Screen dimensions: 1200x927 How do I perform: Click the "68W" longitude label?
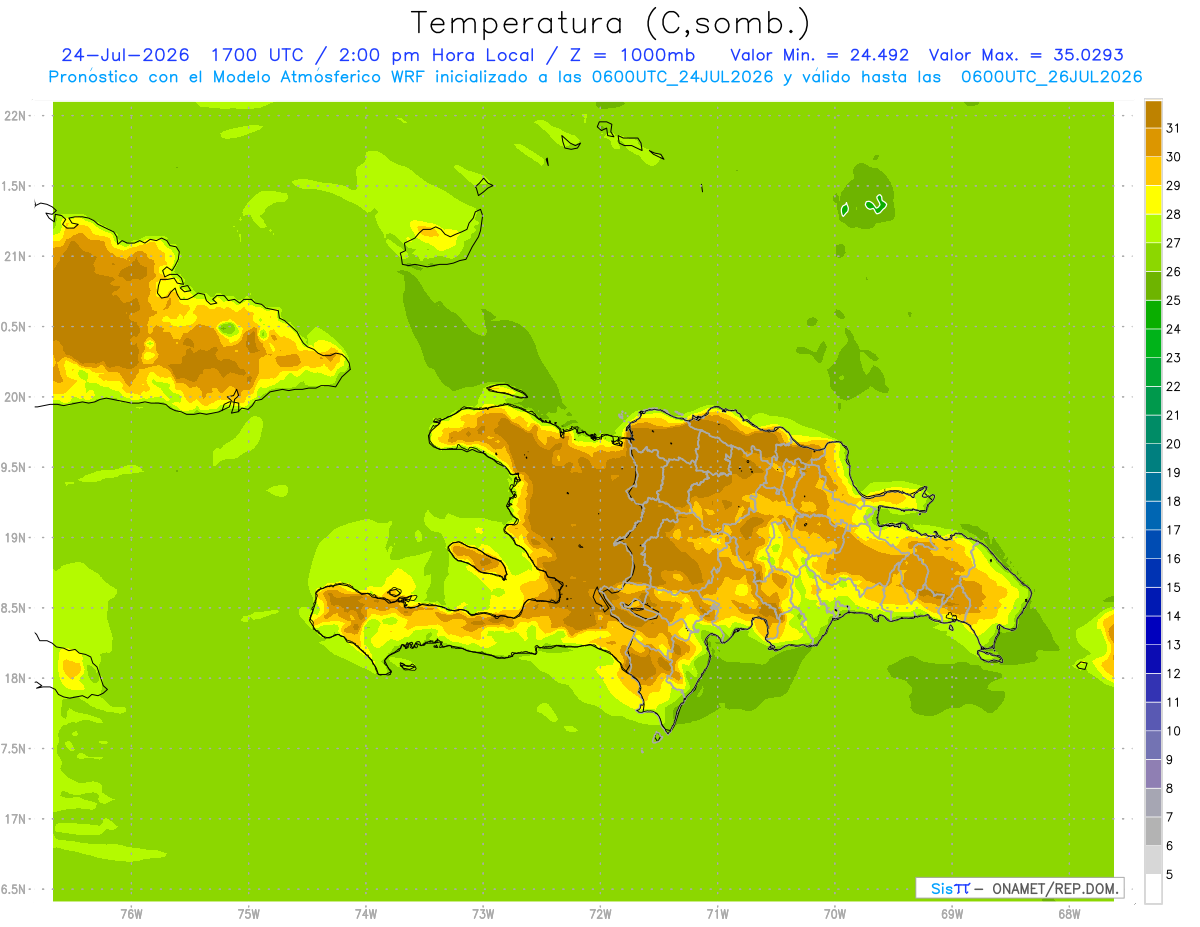pos(1069,914)
